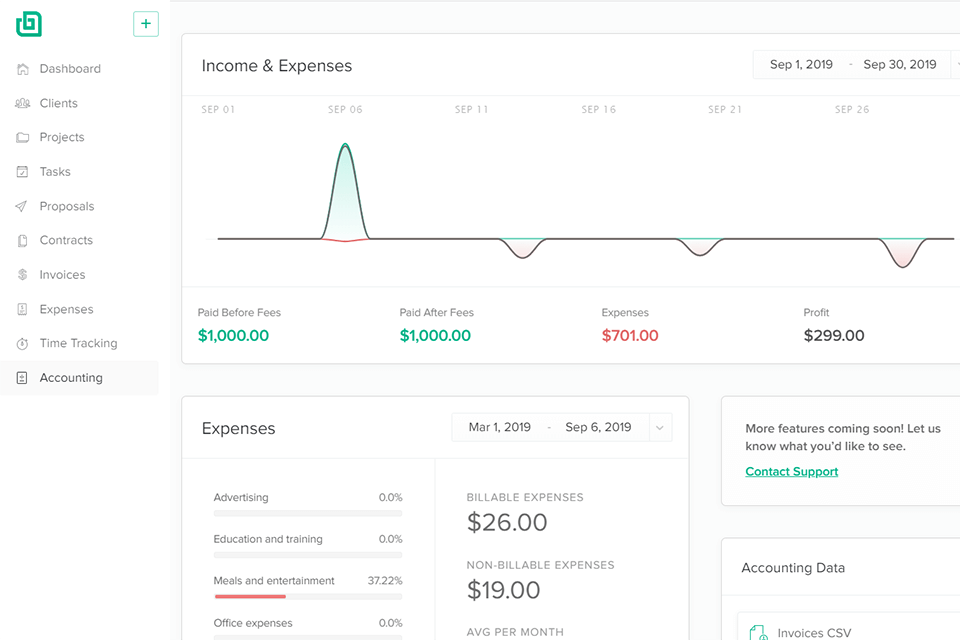Viewport: 960px width, 640px height.
Task: Click the Time Tracking stopwatch icon
Action: pyautogui.click(x=23, y=344)
